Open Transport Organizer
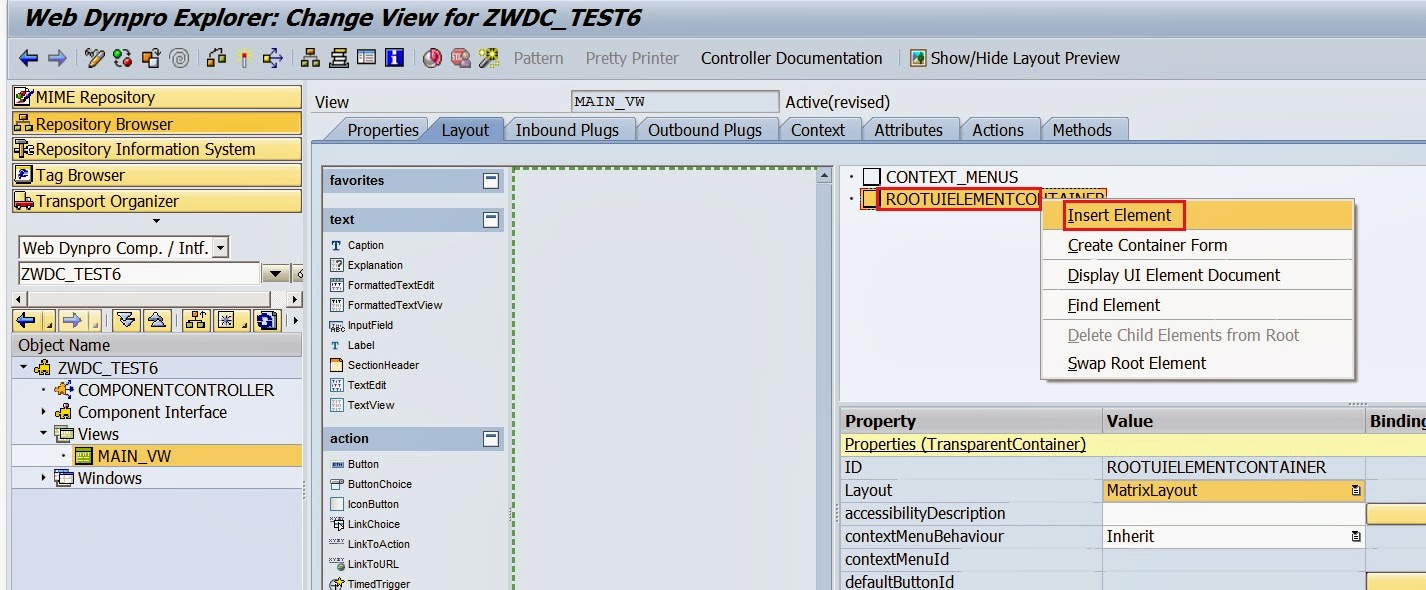This screenshot has height=590, width=1426. (156, 201)
